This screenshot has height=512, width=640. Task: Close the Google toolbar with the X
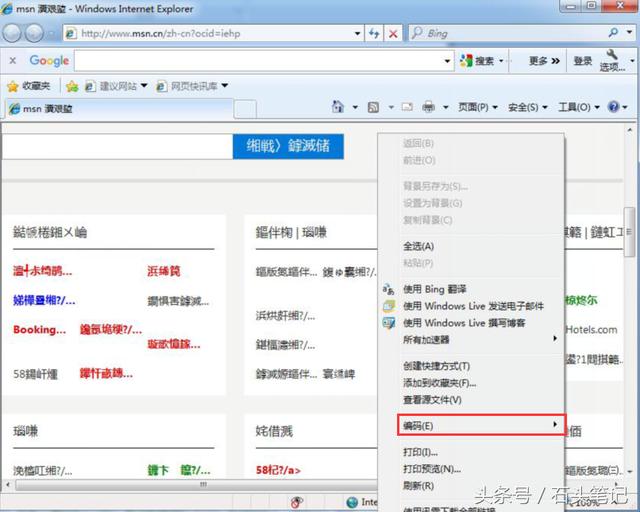[13, 61]
